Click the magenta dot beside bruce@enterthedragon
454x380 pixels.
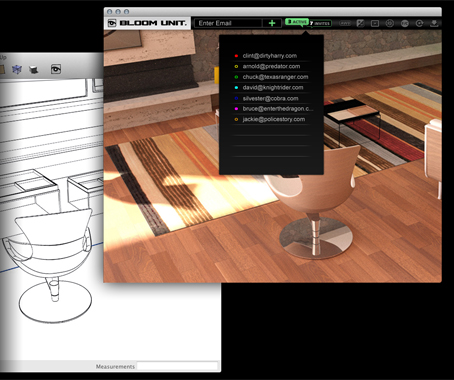(236, 109)
